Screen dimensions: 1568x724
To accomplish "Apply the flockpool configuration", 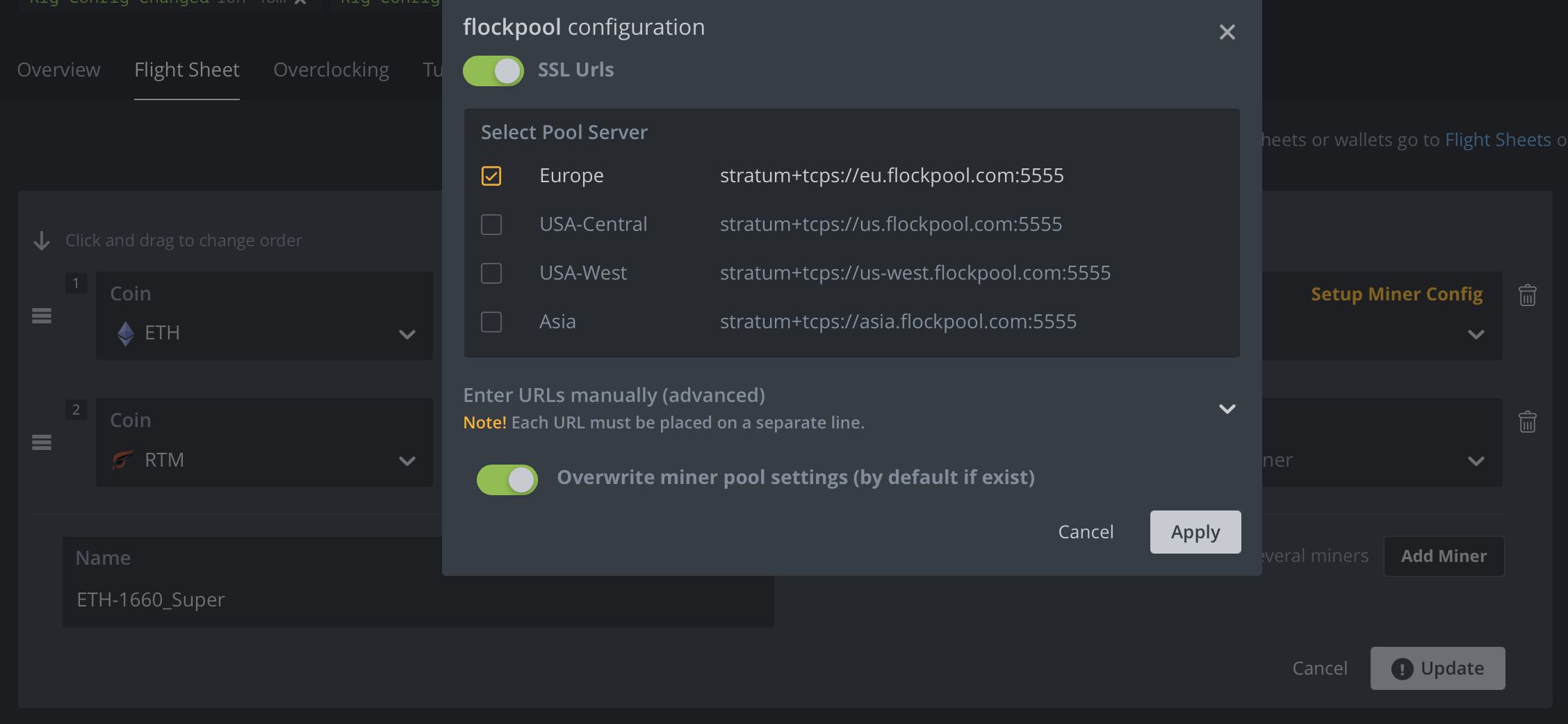I will click(1195, 532).
